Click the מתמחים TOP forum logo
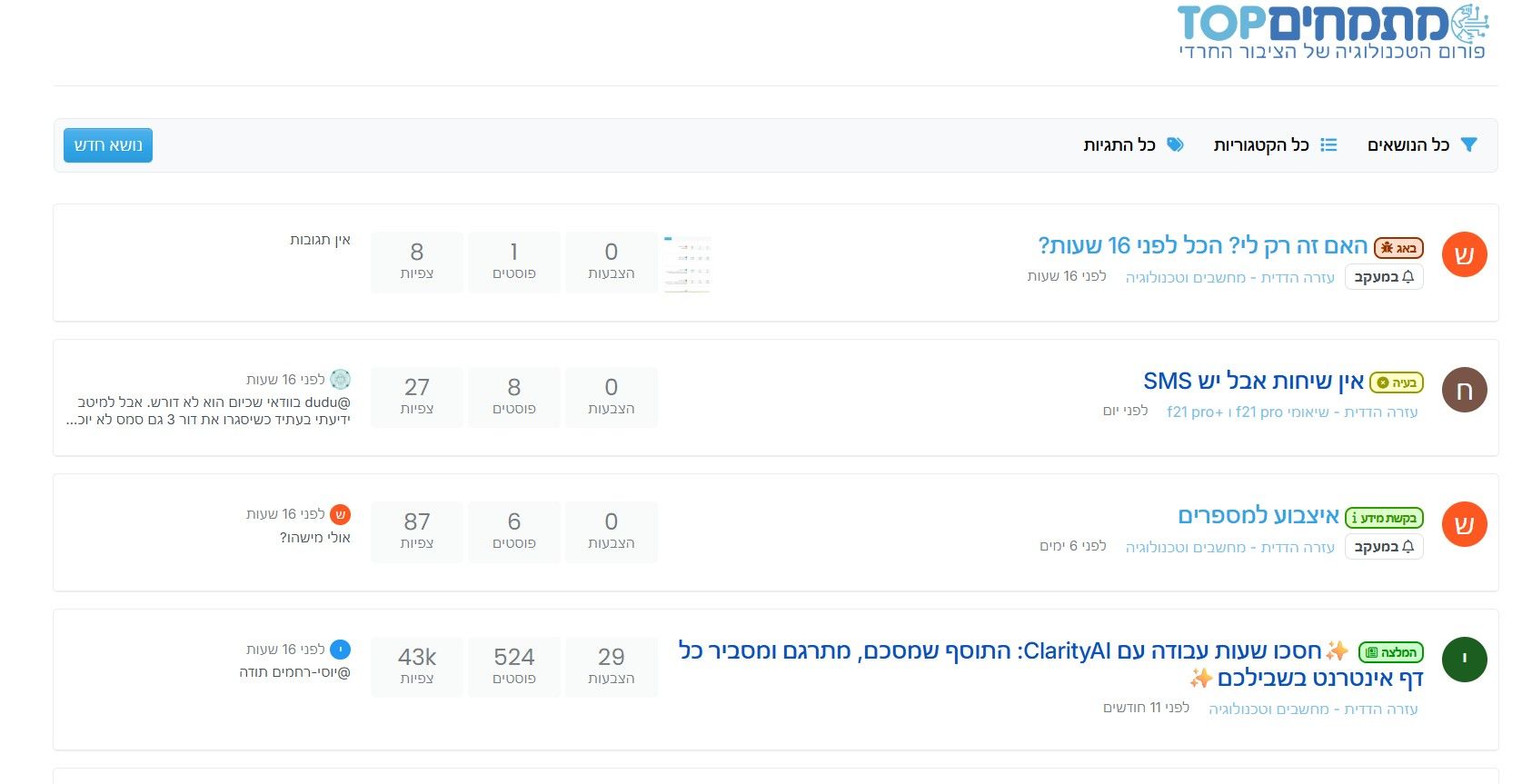 tap(1332, 32)
